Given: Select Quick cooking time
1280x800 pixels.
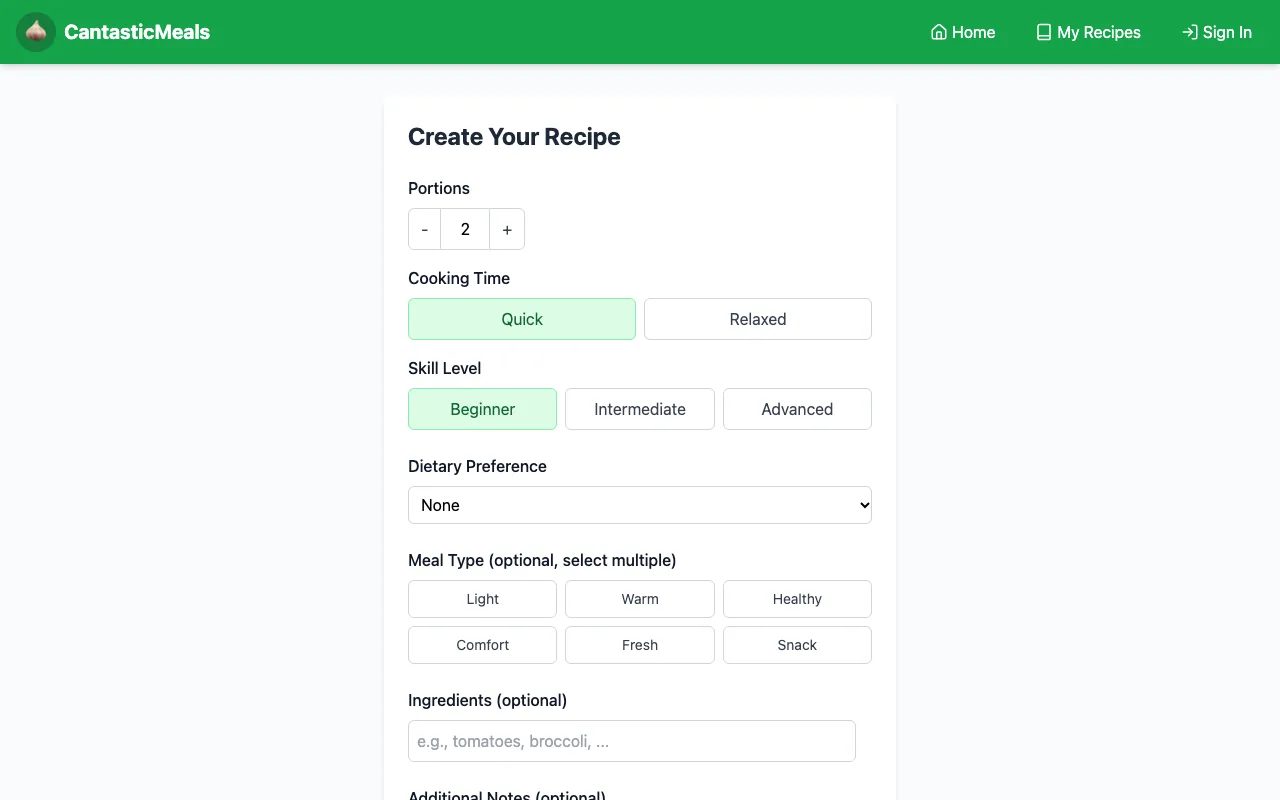Looking at the screenshot, I should 522,319.
